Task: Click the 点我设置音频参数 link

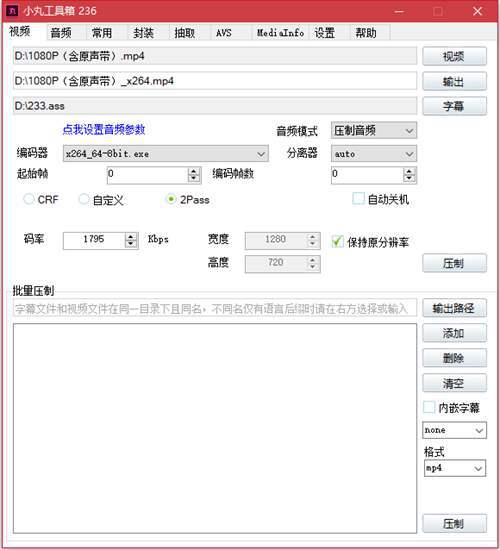Action: 104,129
